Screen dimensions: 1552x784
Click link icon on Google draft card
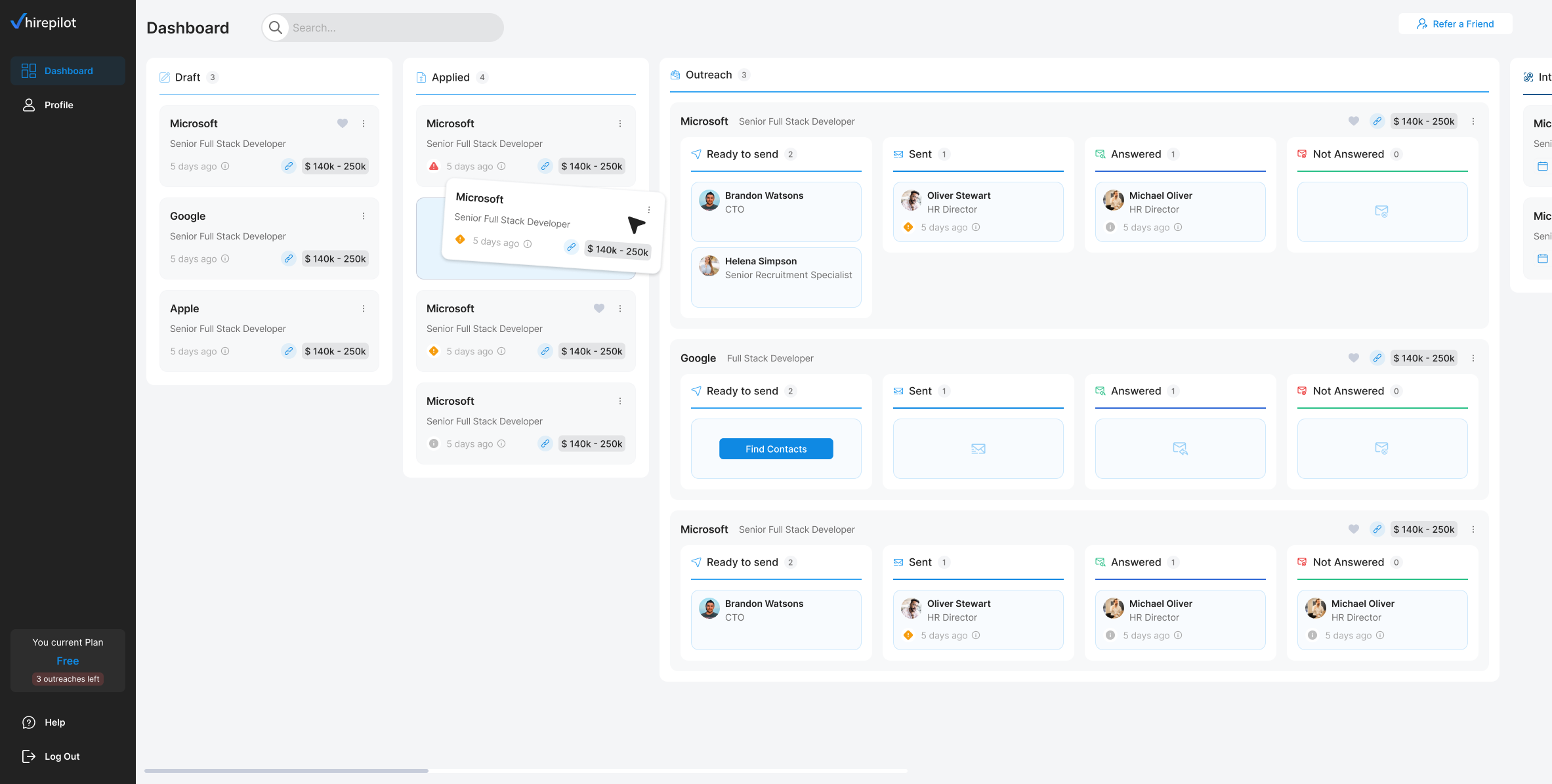pyautogui.click(x=289, y=258)
